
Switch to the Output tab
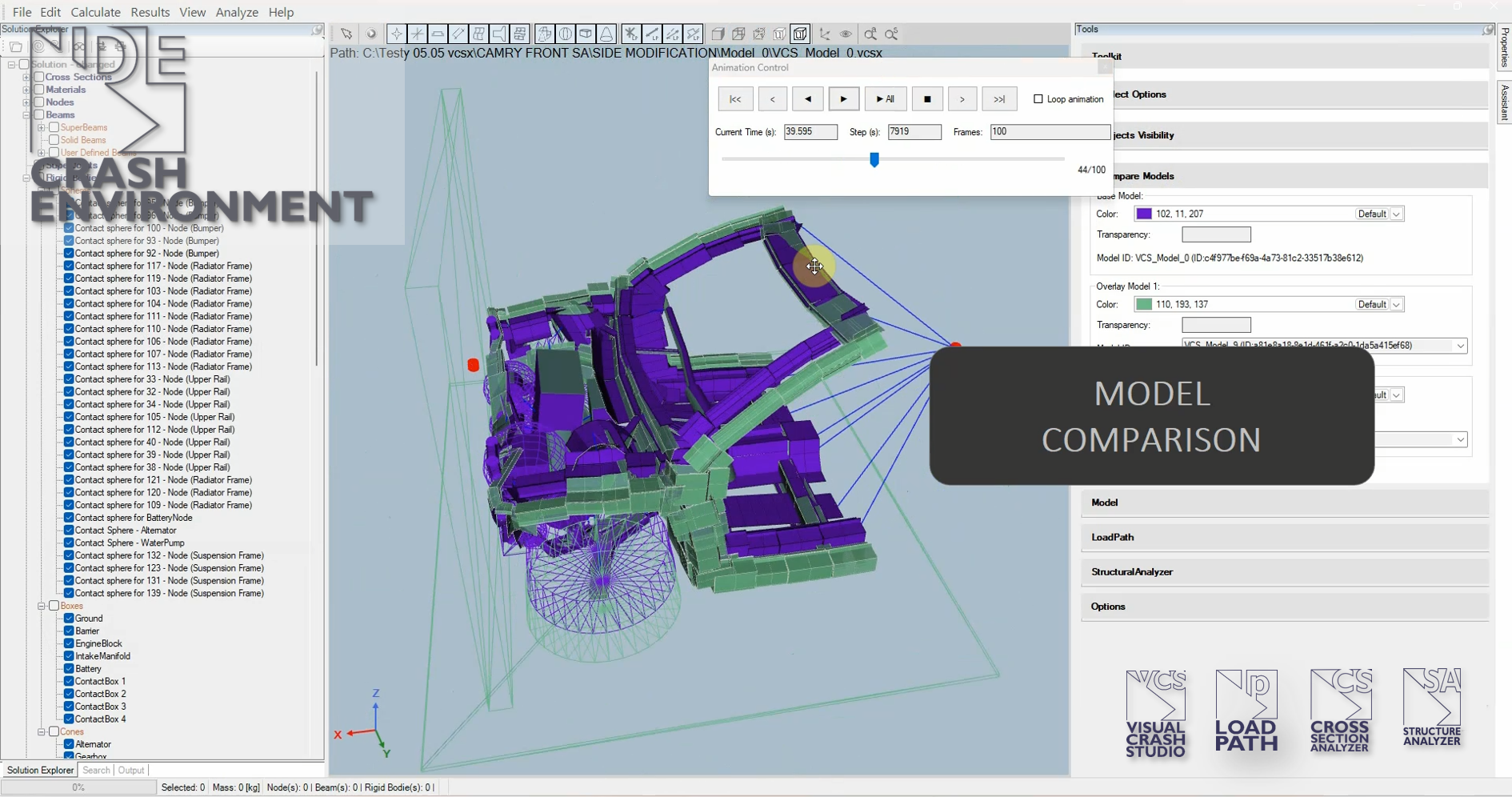click(131, 770)
